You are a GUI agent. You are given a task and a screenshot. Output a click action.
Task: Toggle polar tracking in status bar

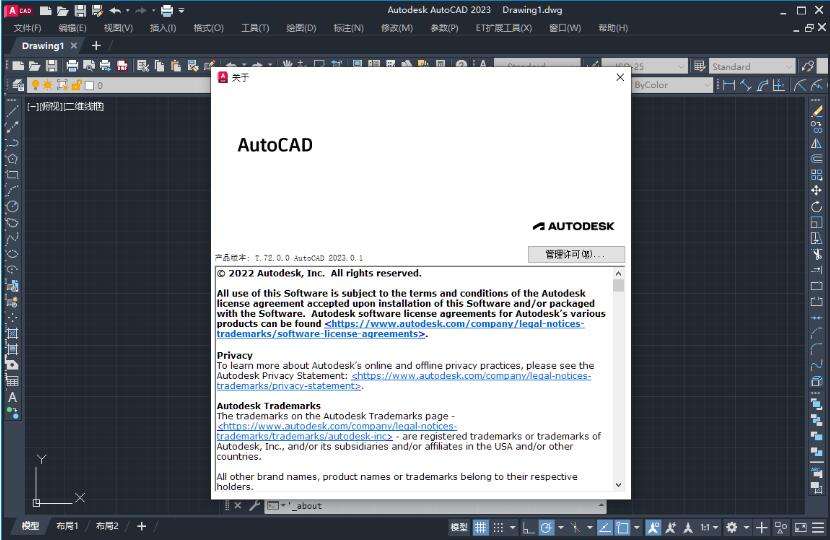pos(546,527)
